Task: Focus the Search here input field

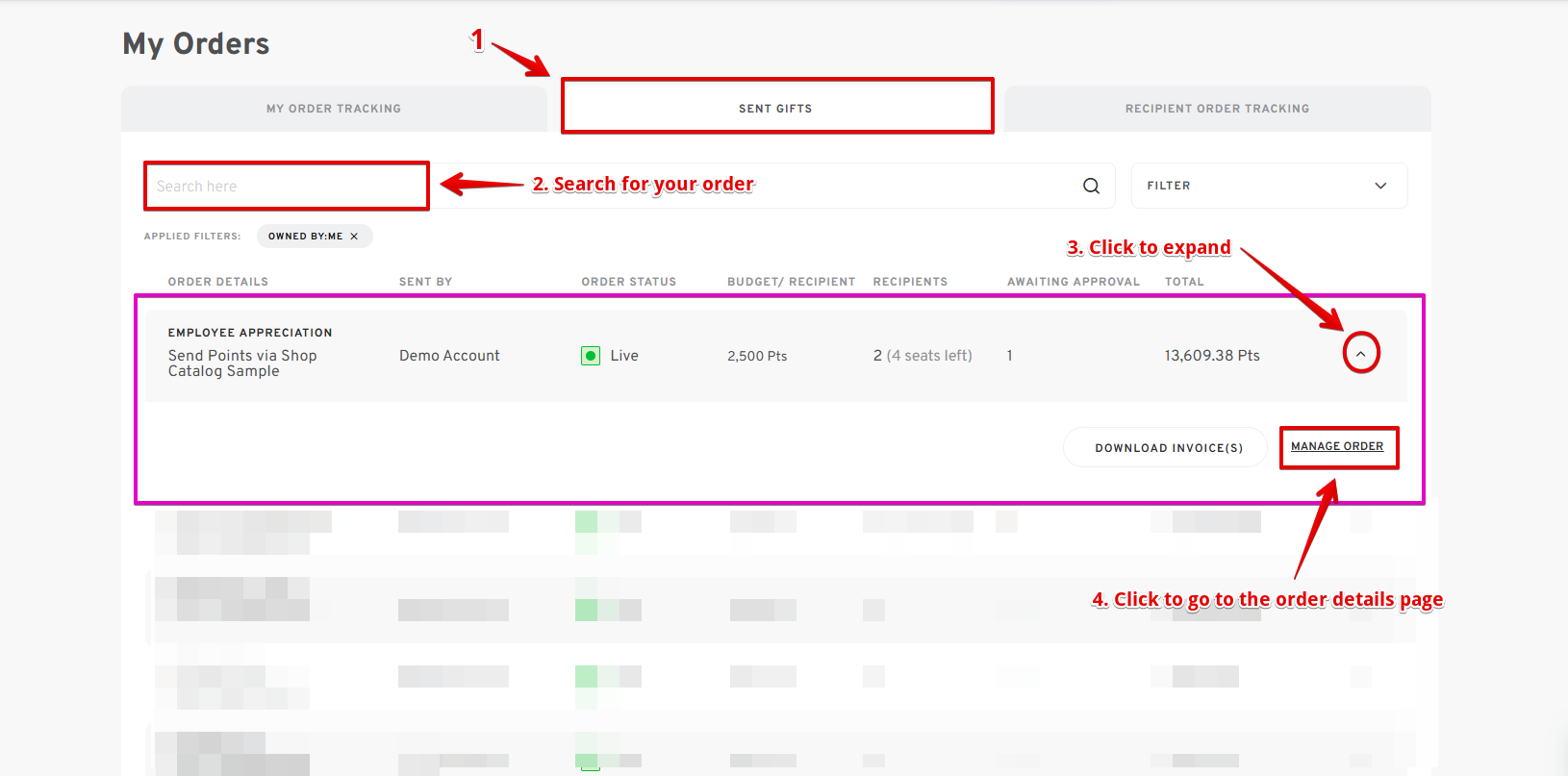Action: coord(286,186)
